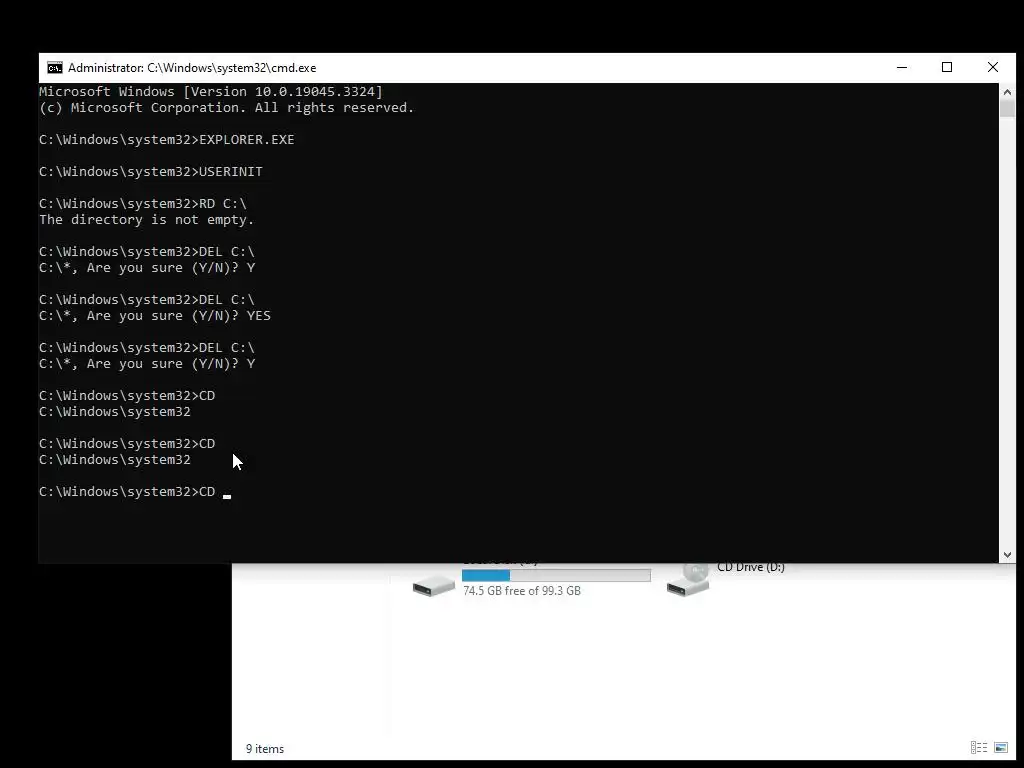Click the 'USERINIT' command line
The image size is (1024, 768).
point(151,172)
